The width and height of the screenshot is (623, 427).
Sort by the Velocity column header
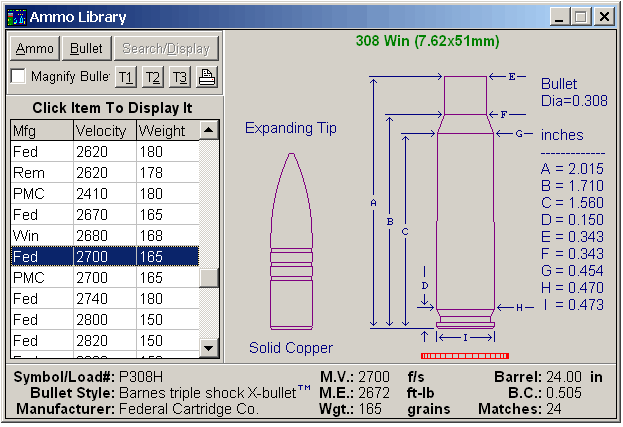105,131
